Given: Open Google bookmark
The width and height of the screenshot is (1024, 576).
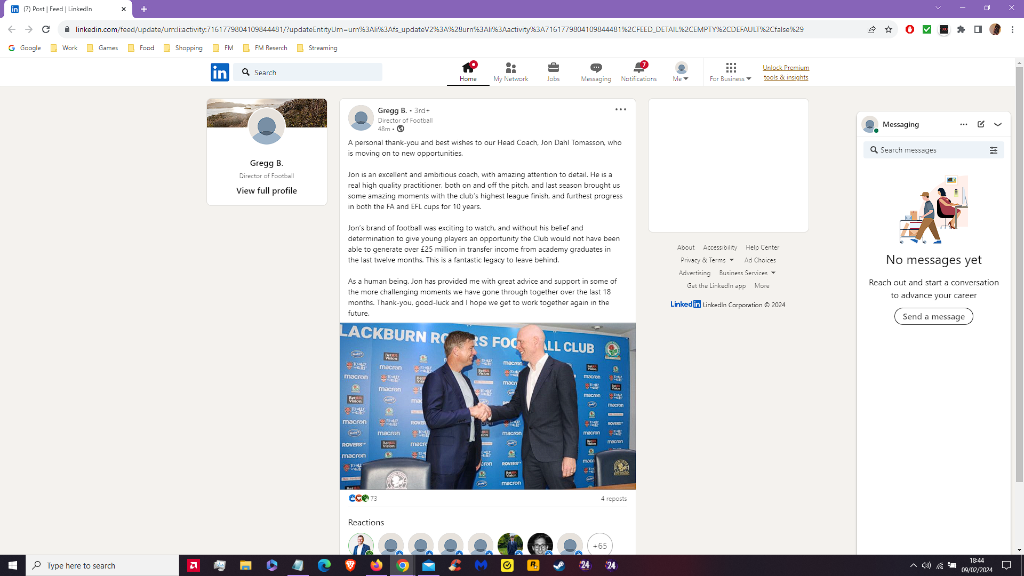Looking at the screenshot, I should [x=25, y=48].
